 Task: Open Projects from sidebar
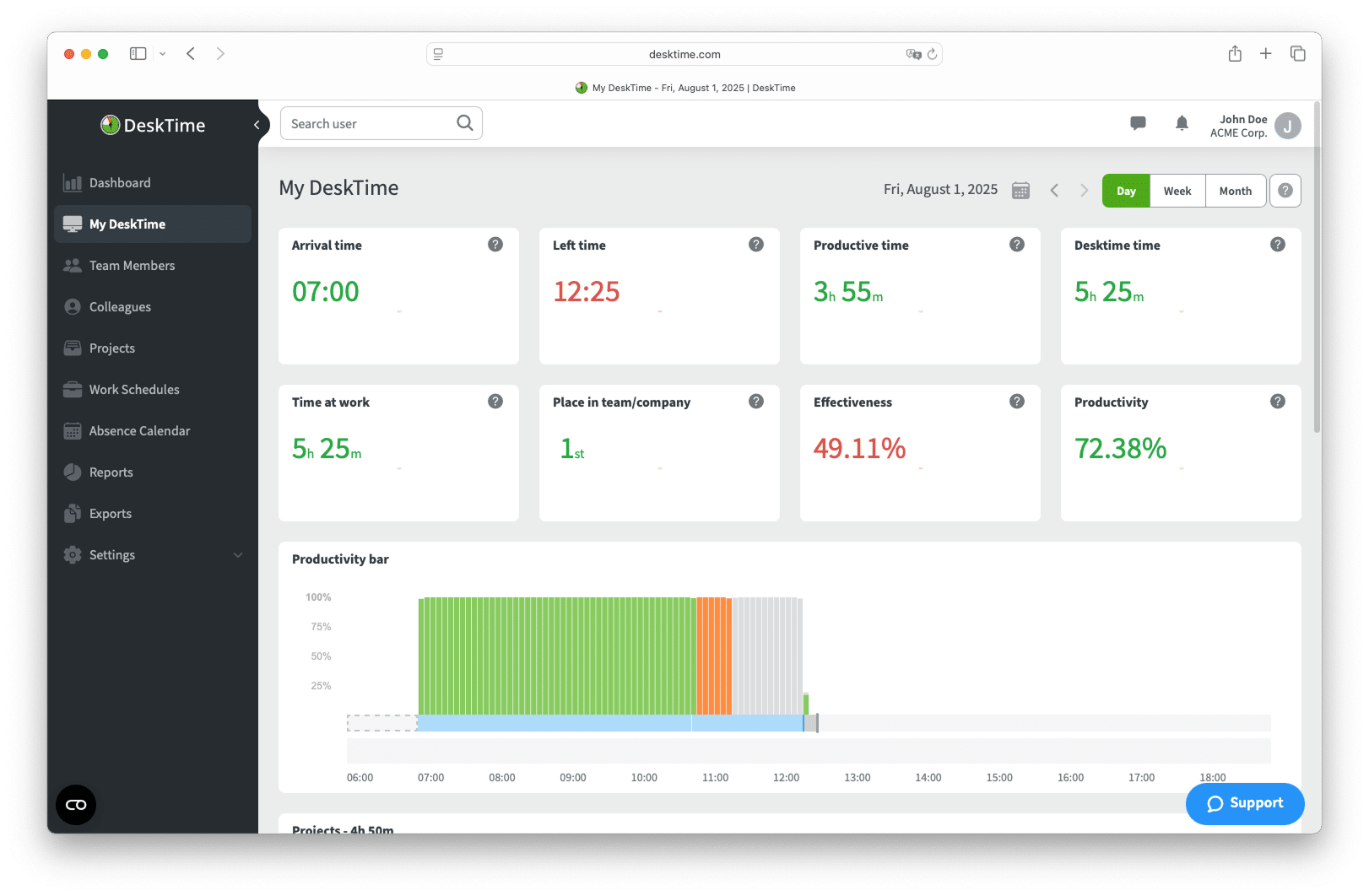pos(152,348)
